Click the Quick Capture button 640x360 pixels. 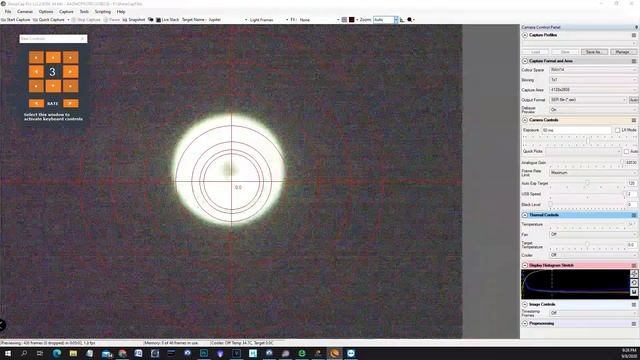(49, 20)
